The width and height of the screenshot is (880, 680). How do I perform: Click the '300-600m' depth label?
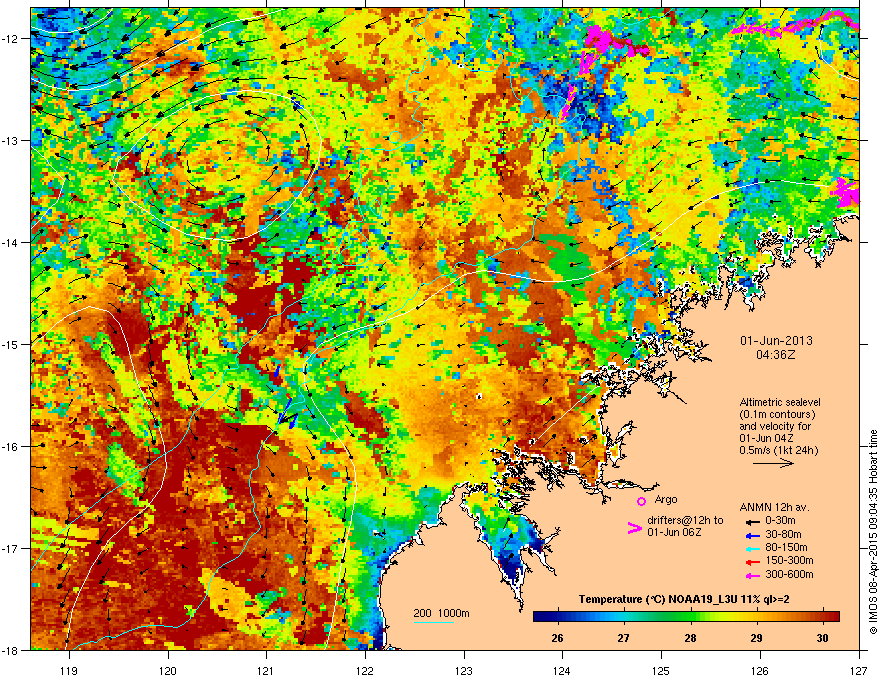click(789, 575)
